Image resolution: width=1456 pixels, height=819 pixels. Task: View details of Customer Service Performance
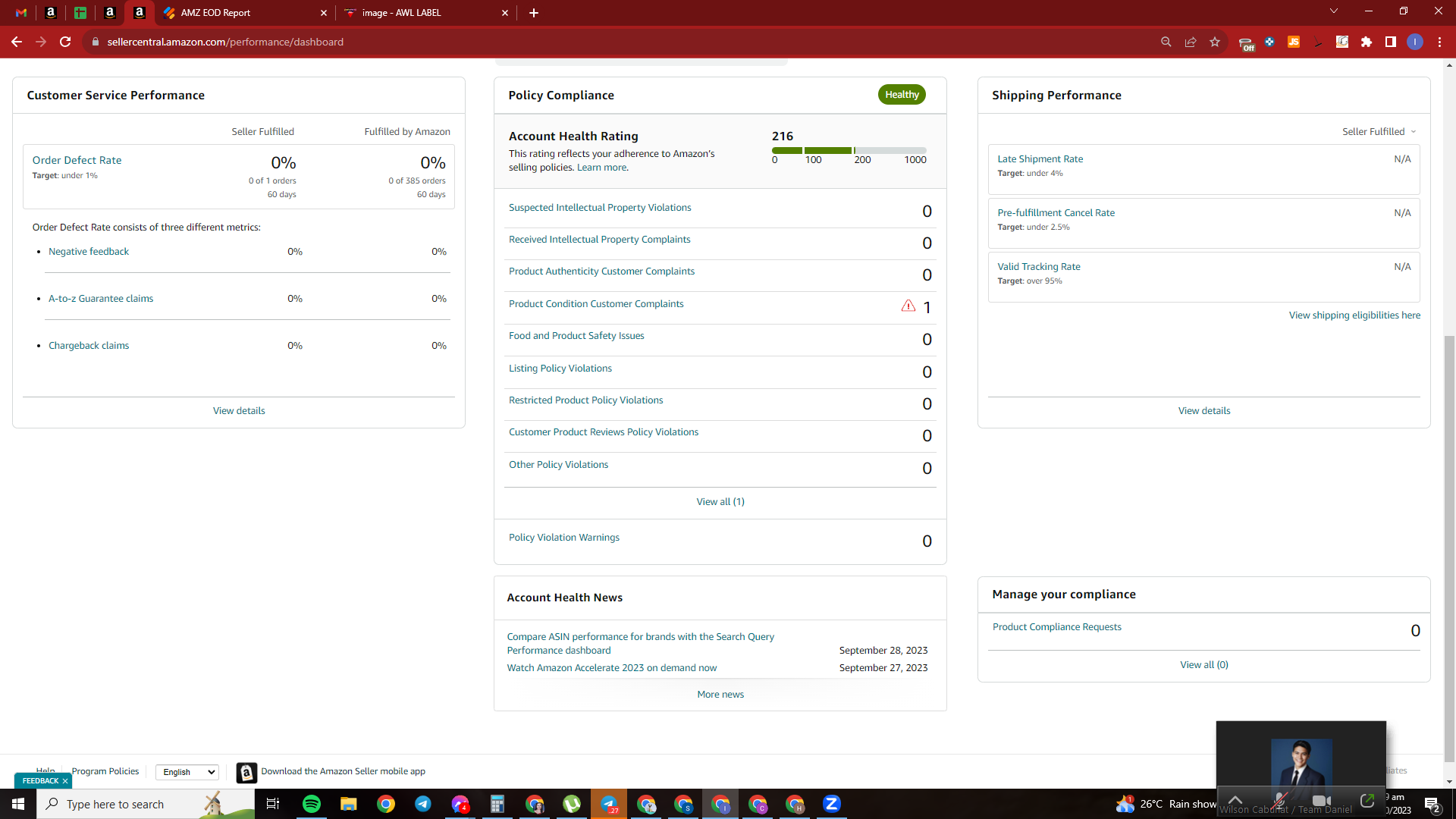point(239,411)
